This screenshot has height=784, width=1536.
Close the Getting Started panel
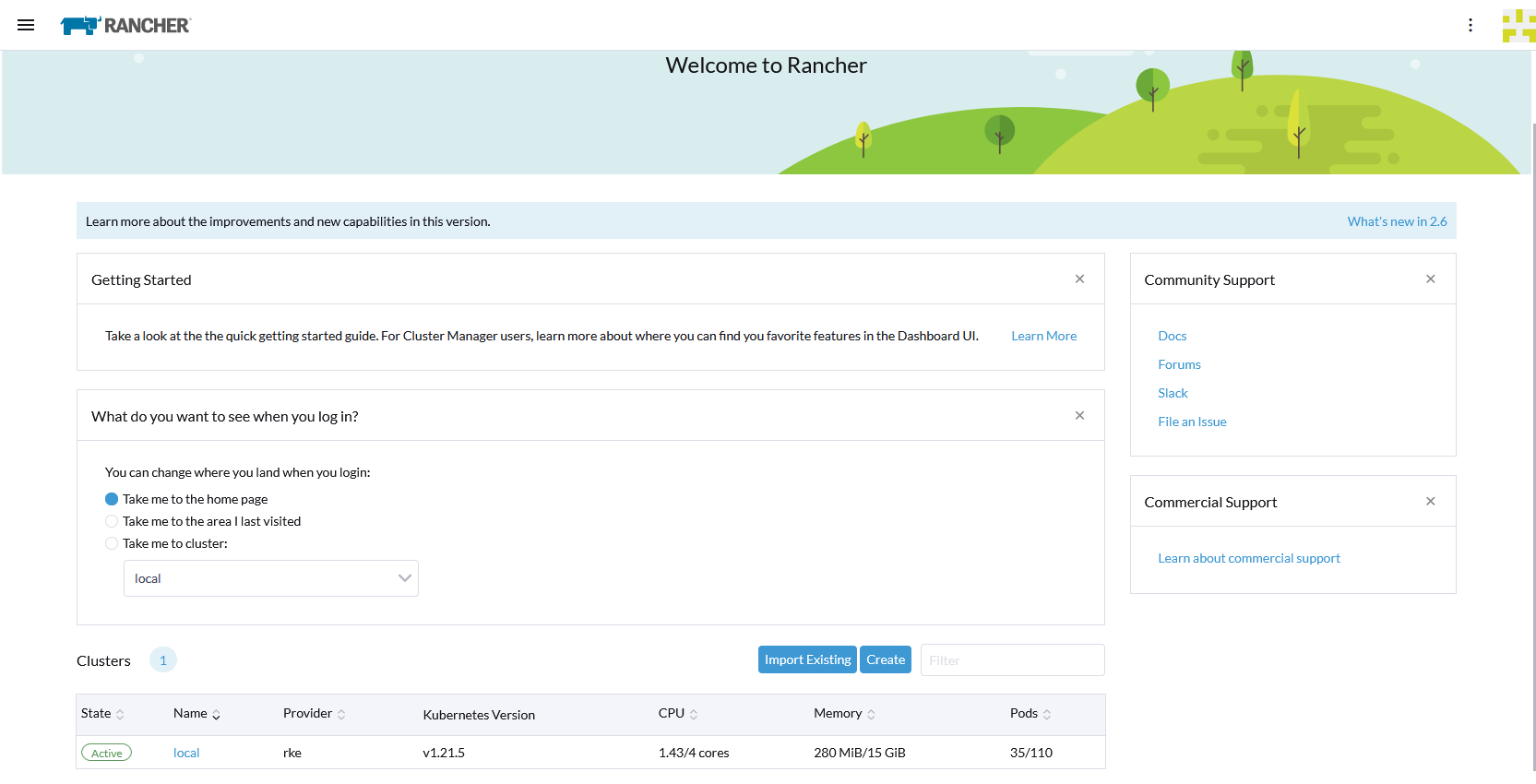coord(1079,279)
